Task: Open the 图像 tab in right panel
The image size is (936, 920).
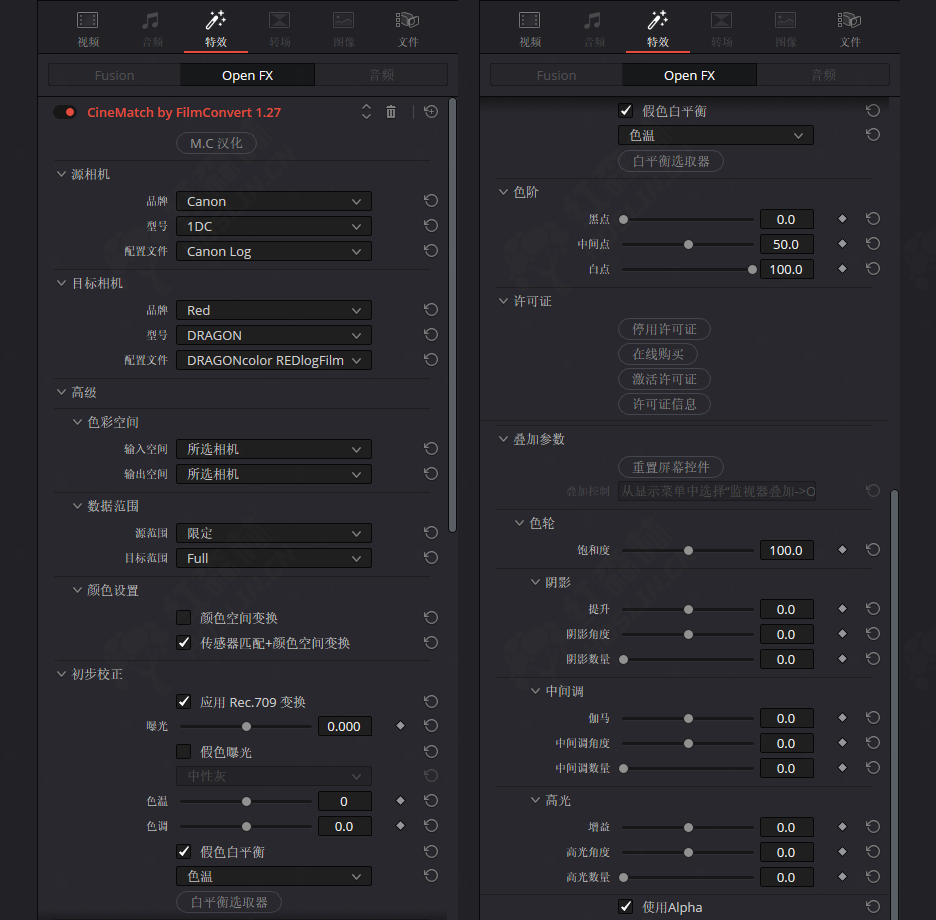Action: pos(786,29)
